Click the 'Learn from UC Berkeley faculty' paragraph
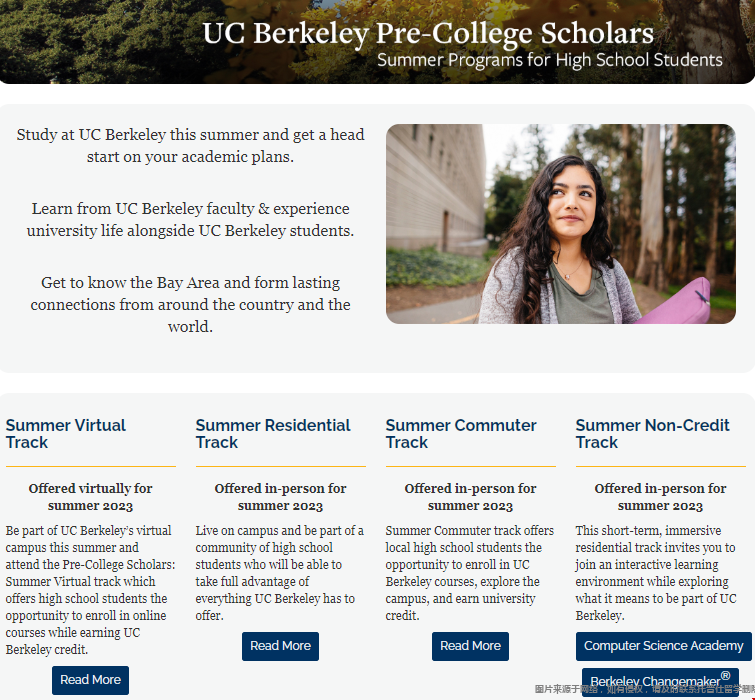The width and height of the screenshot is (755, 700). pyautogui.click(x=190, y=220)
